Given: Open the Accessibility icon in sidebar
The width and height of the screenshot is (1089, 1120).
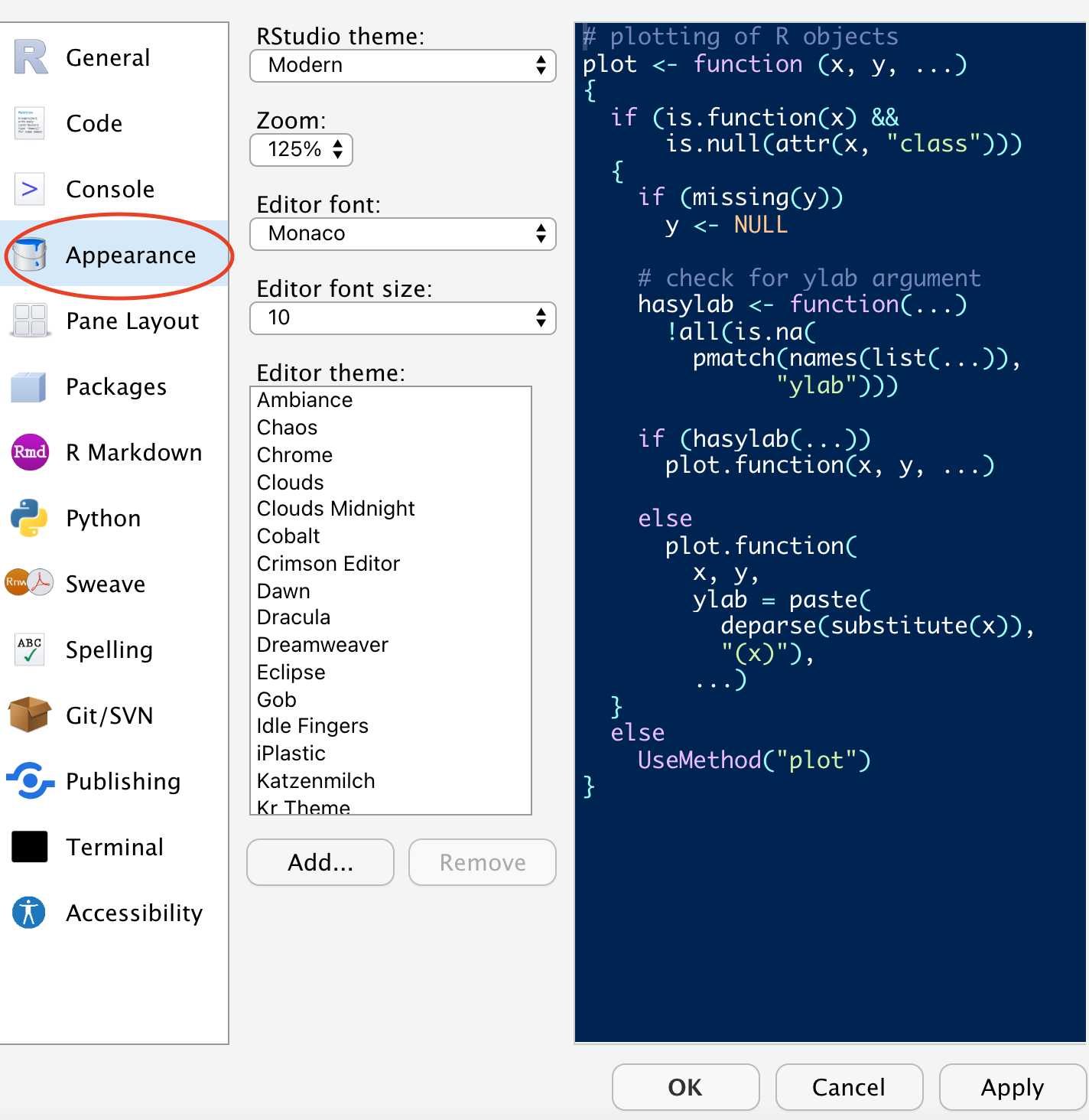Looking at the screenshot, I should [30, 913].
